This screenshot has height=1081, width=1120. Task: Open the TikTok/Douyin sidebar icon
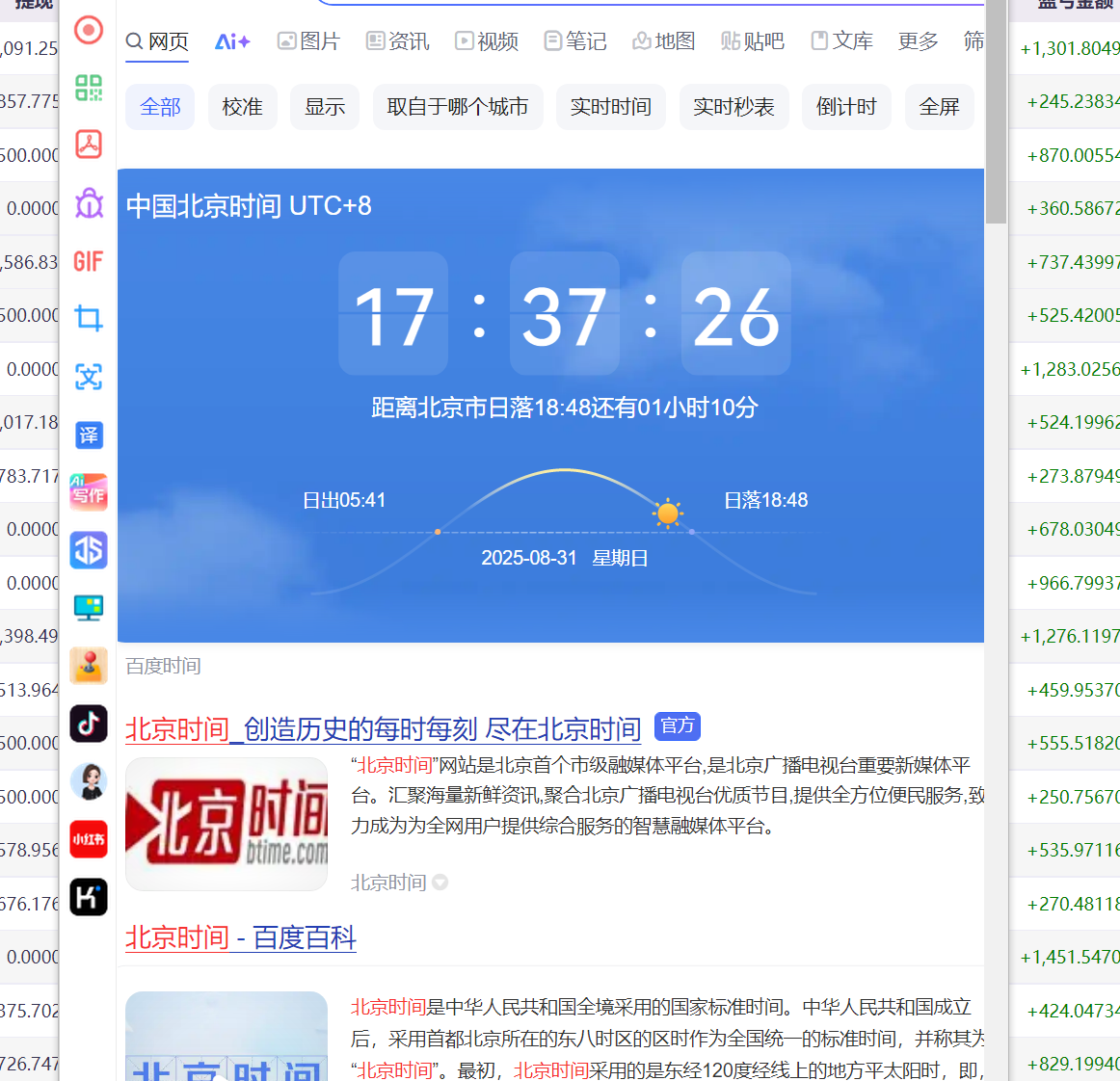tap(89, 723)
